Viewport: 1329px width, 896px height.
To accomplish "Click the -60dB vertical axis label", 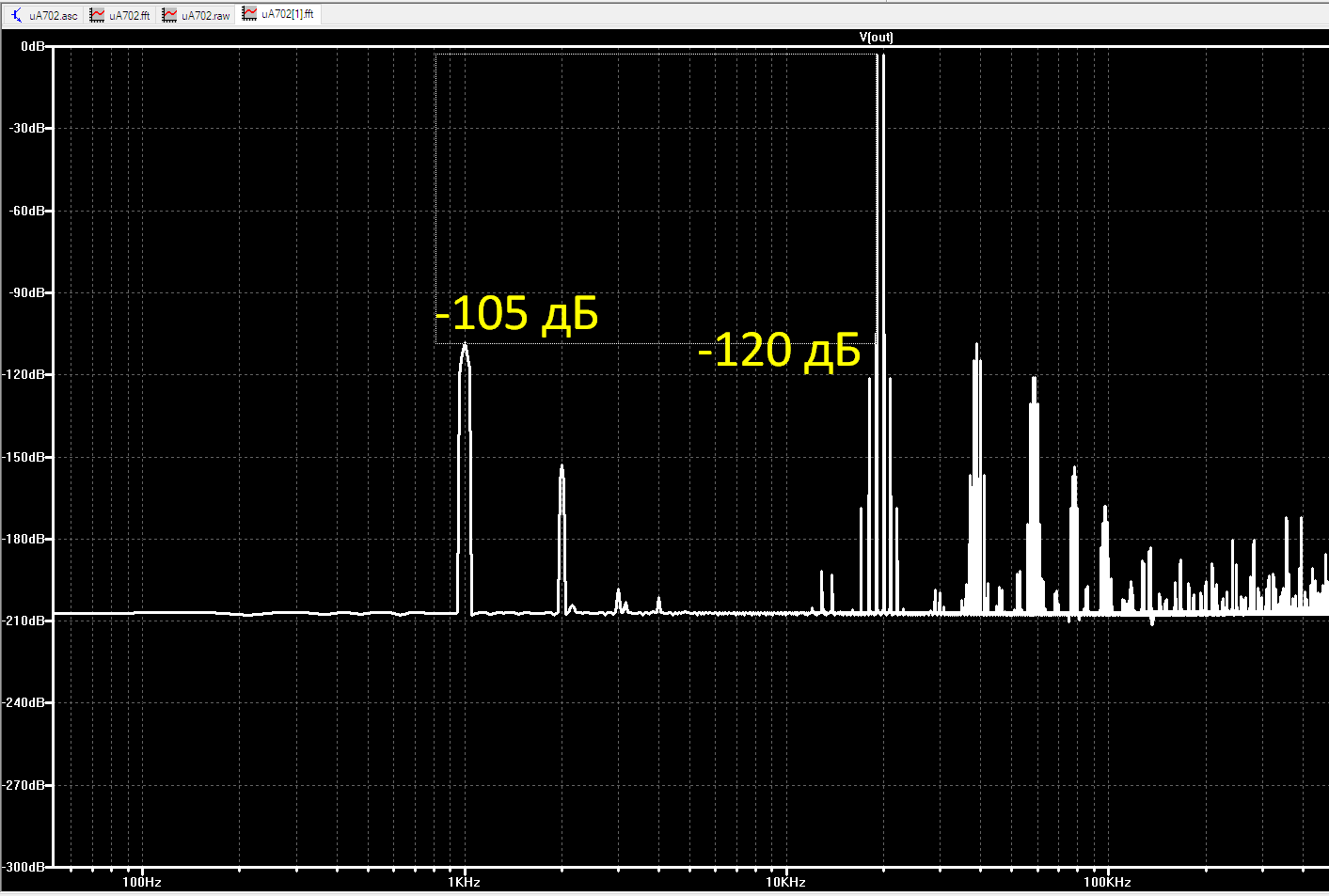I will [x=27, y=211].
